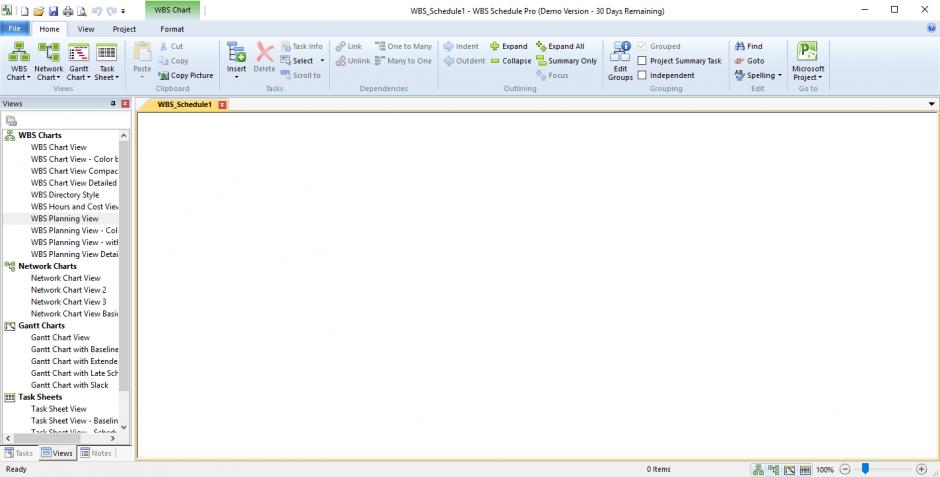Click the Views panel toolbar icon
The width and height of the screenshot is (940, 477).
(11, 121)
